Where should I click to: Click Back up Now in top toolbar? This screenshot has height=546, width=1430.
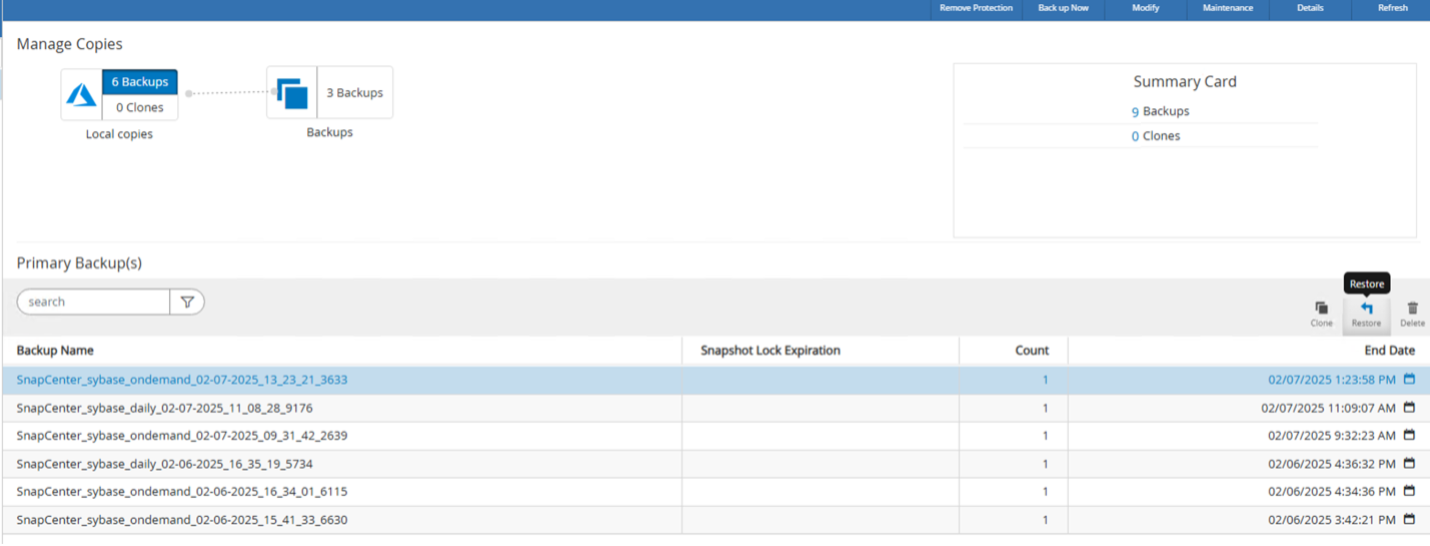click(x=1063, y=8)
